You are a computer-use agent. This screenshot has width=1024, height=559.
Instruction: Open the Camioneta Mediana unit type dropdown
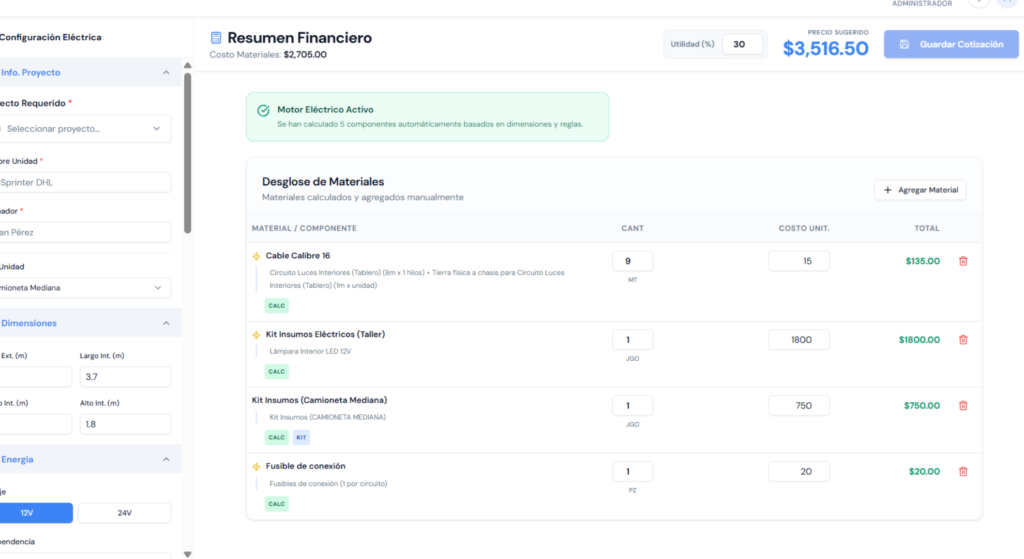(85, 287)
